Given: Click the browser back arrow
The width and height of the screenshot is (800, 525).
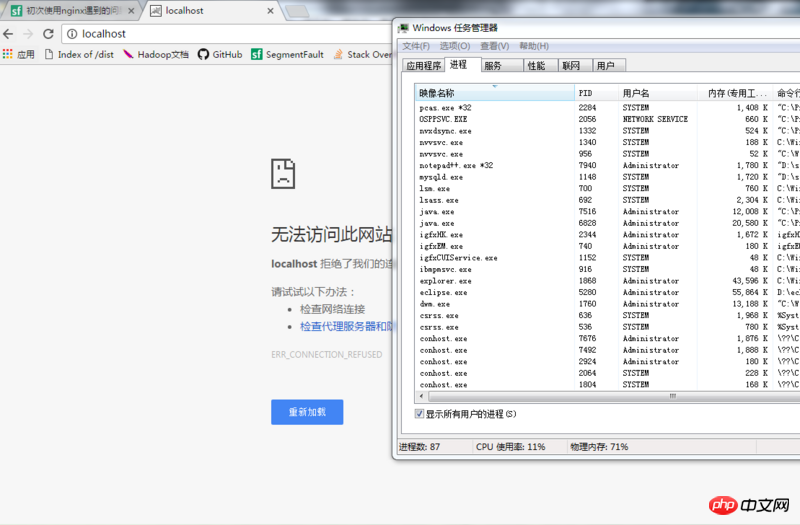Looking at the screenshot, I should pyautogui.click(x=8, y=34).
